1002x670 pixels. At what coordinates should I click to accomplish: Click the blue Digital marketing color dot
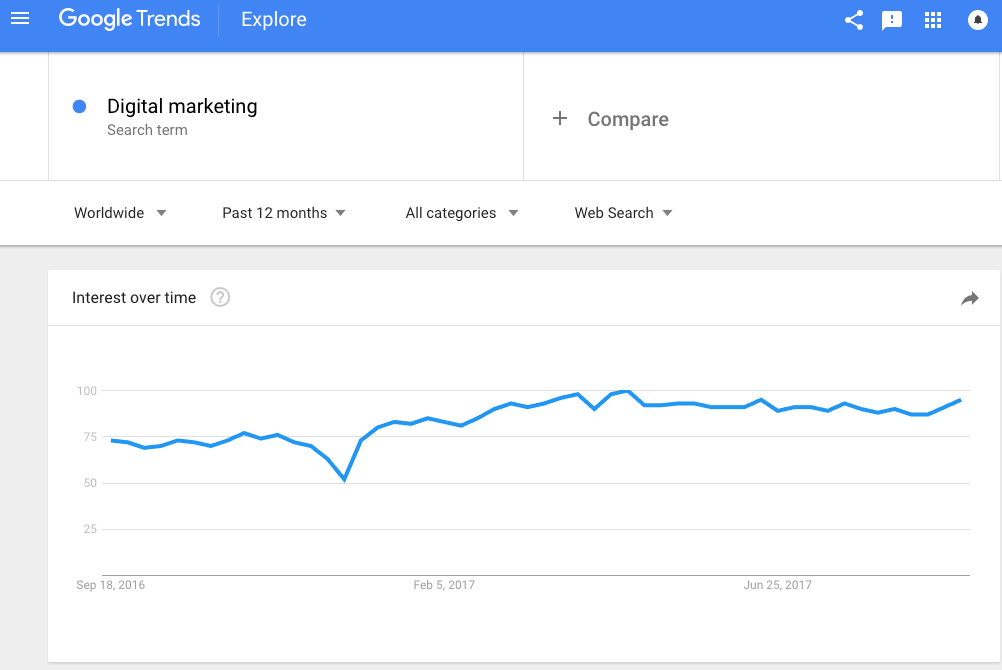[x=79, y=107]
